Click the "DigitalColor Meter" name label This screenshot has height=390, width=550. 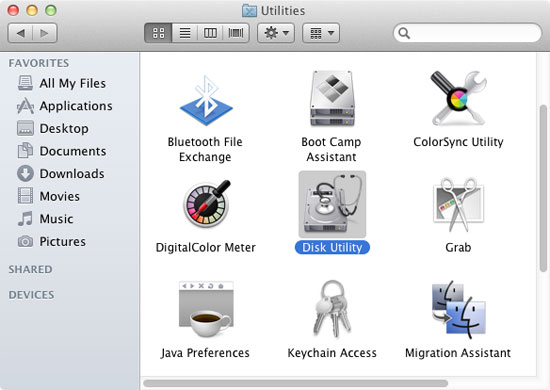coord(206,248)
